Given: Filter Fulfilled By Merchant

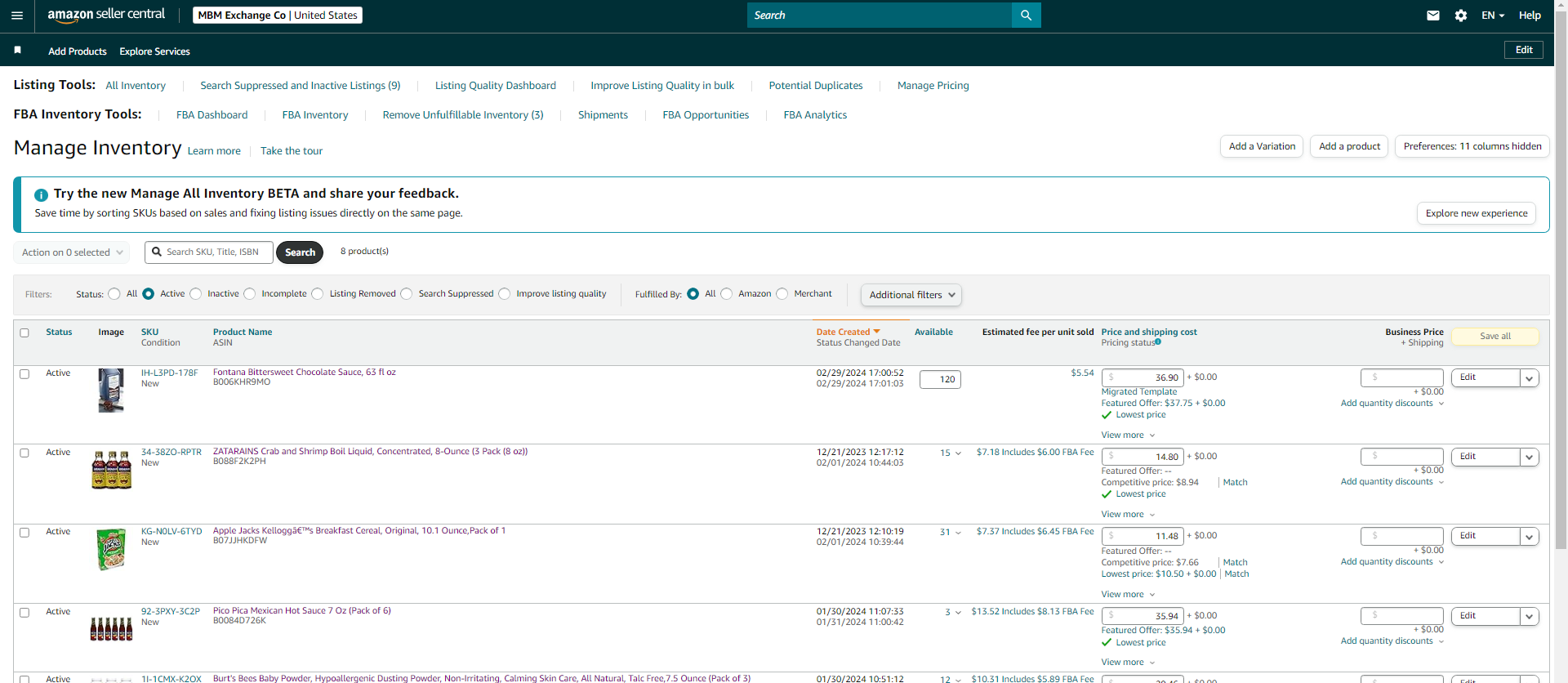Looking at the screenshot, I should click(782, 294).
